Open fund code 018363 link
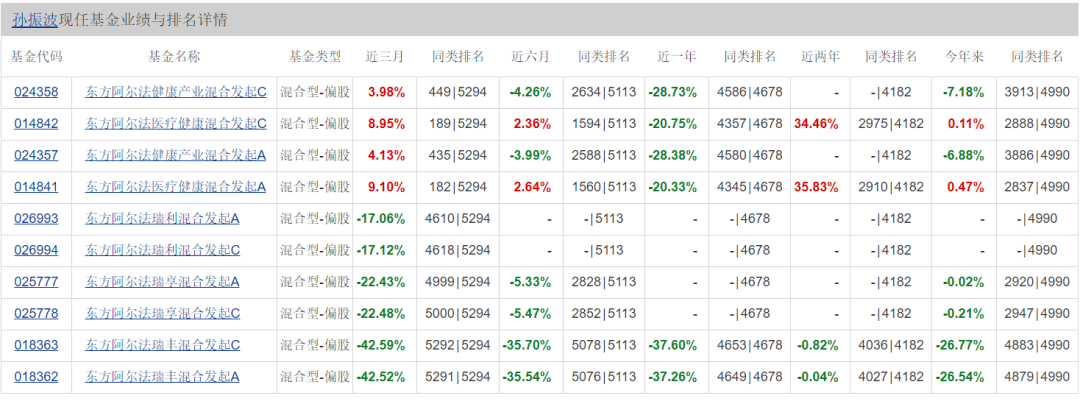 click(x=36, y=345)
